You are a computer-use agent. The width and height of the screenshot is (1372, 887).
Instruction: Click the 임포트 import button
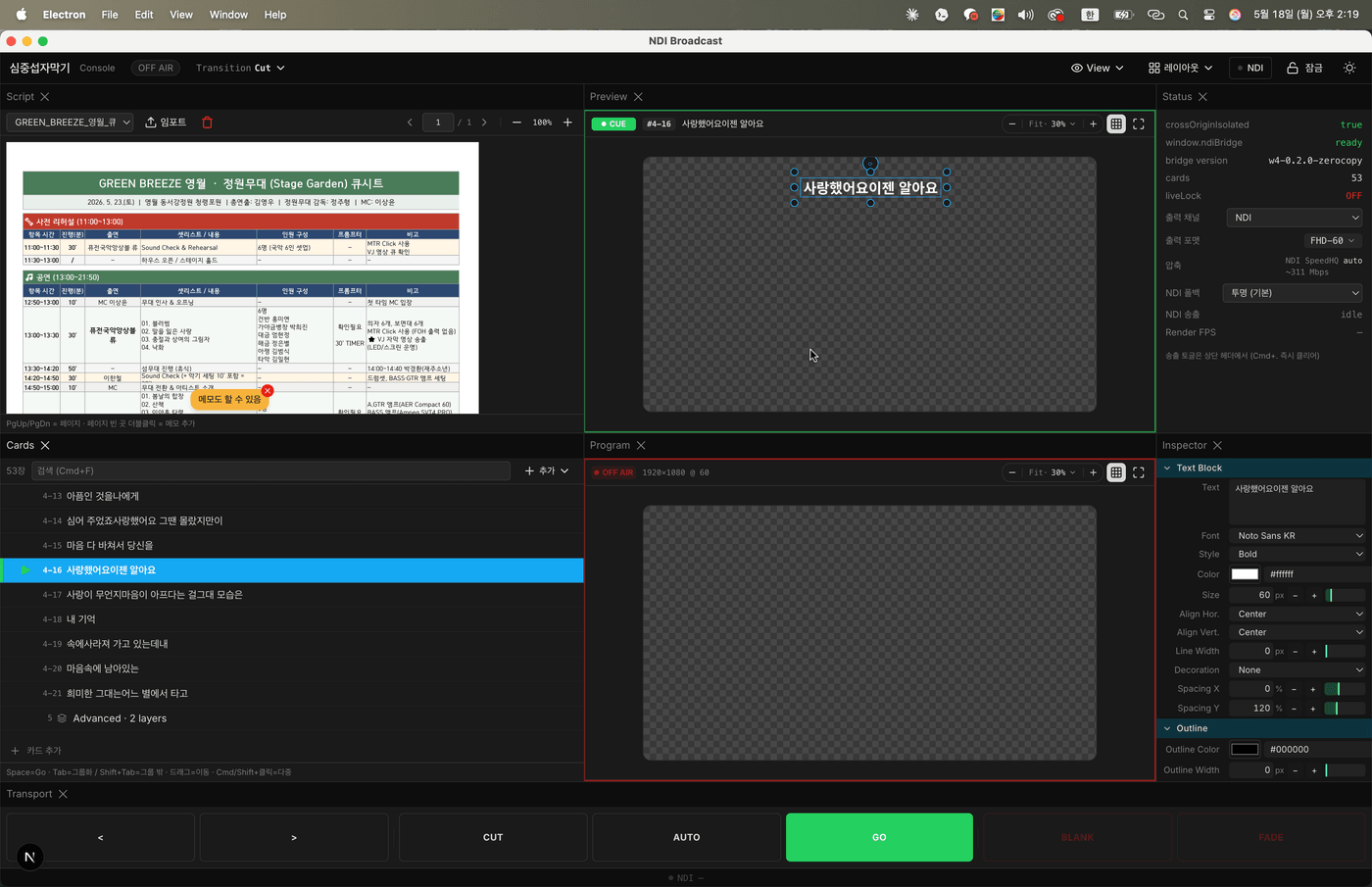pos(166,123)
